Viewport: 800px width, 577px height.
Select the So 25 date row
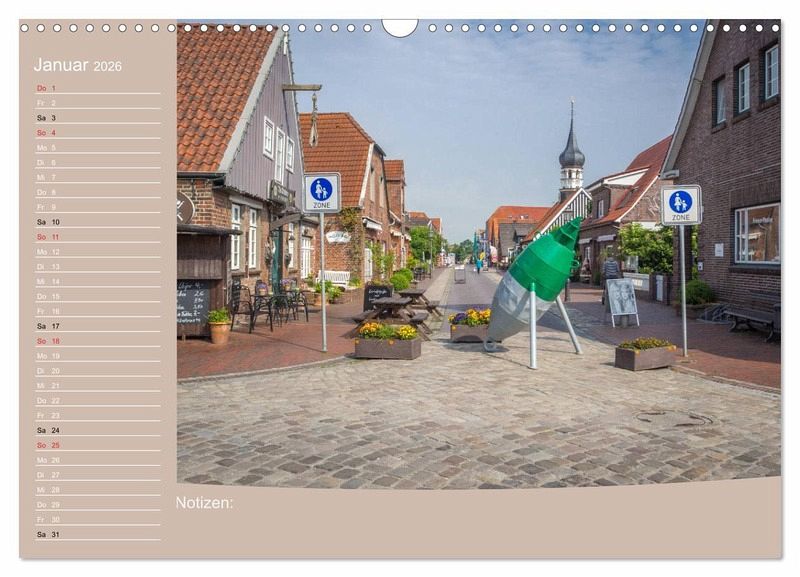(97, 445)
